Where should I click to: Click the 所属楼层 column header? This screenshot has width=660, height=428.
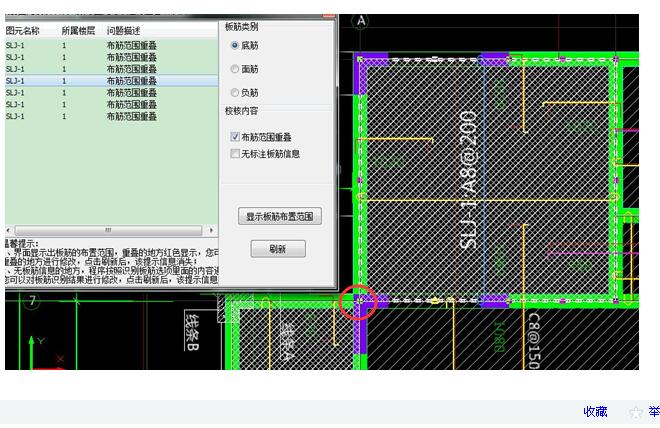click(x=78, y=31)
